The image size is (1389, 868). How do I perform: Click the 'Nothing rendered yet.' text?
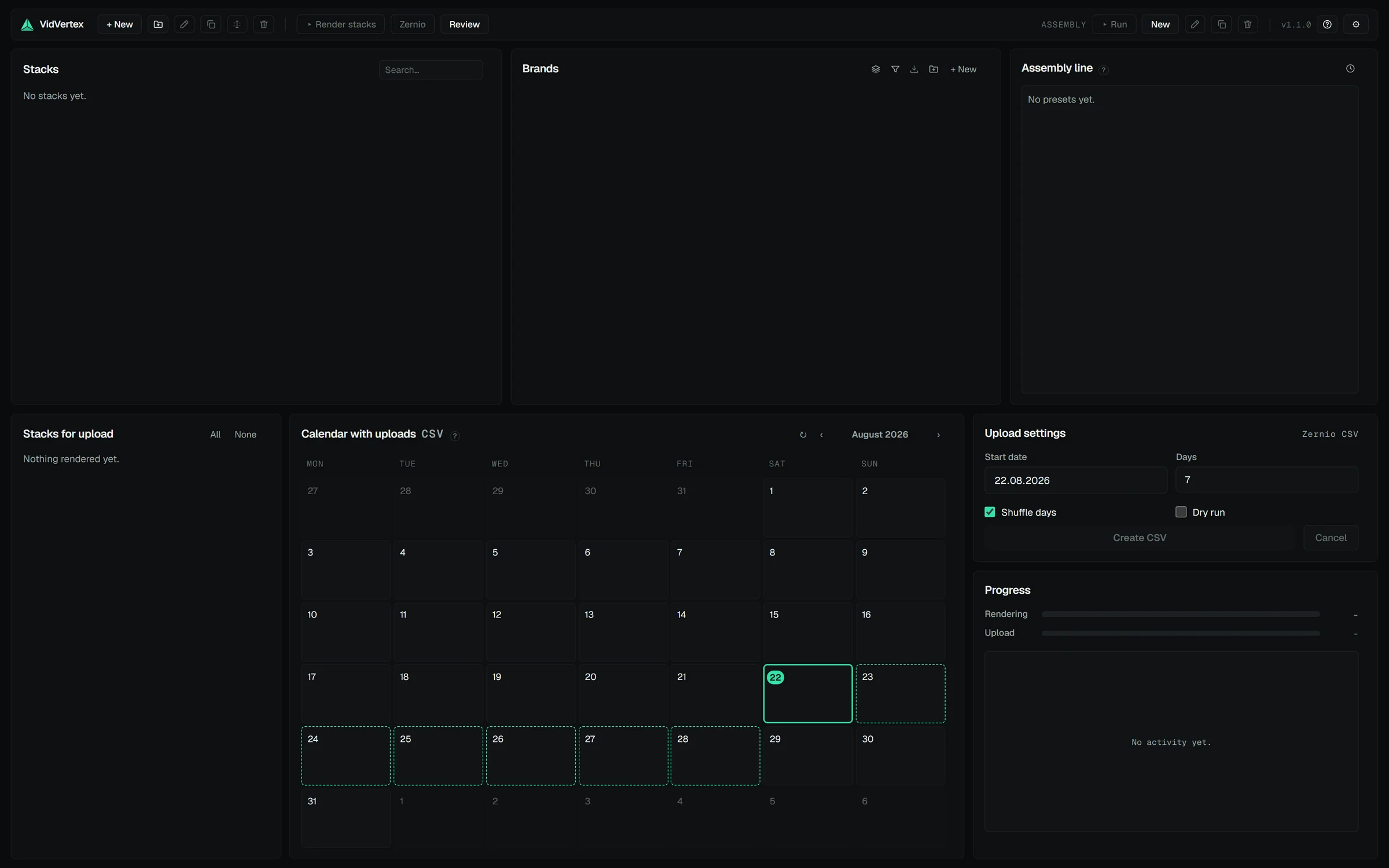click(71, 459)
